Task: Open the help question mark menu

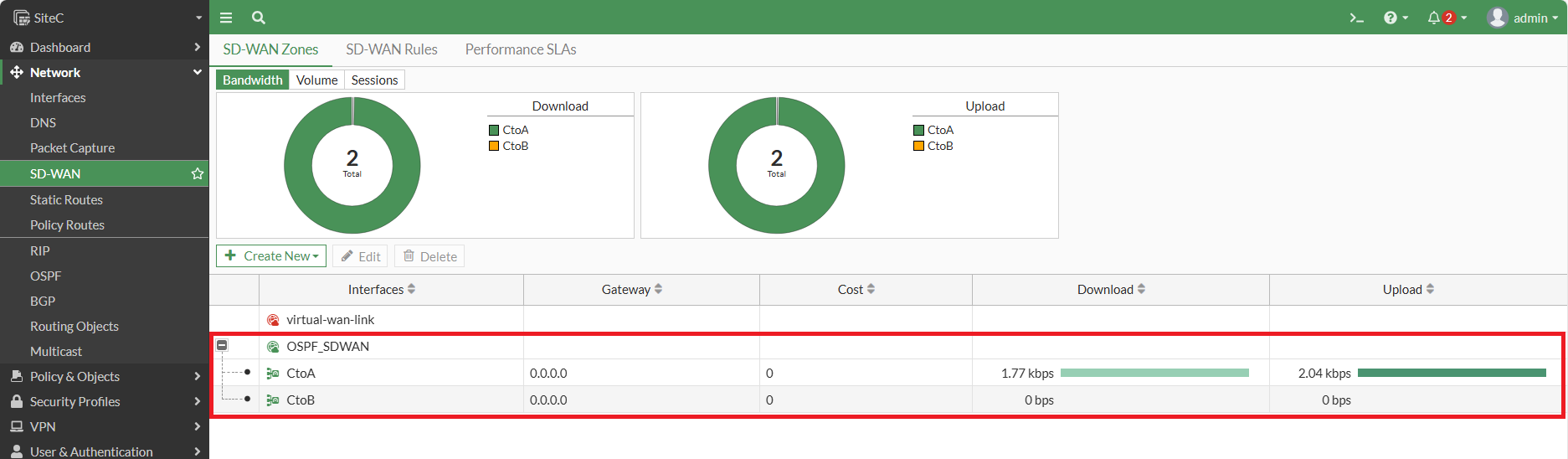Action: [1396, 18]
